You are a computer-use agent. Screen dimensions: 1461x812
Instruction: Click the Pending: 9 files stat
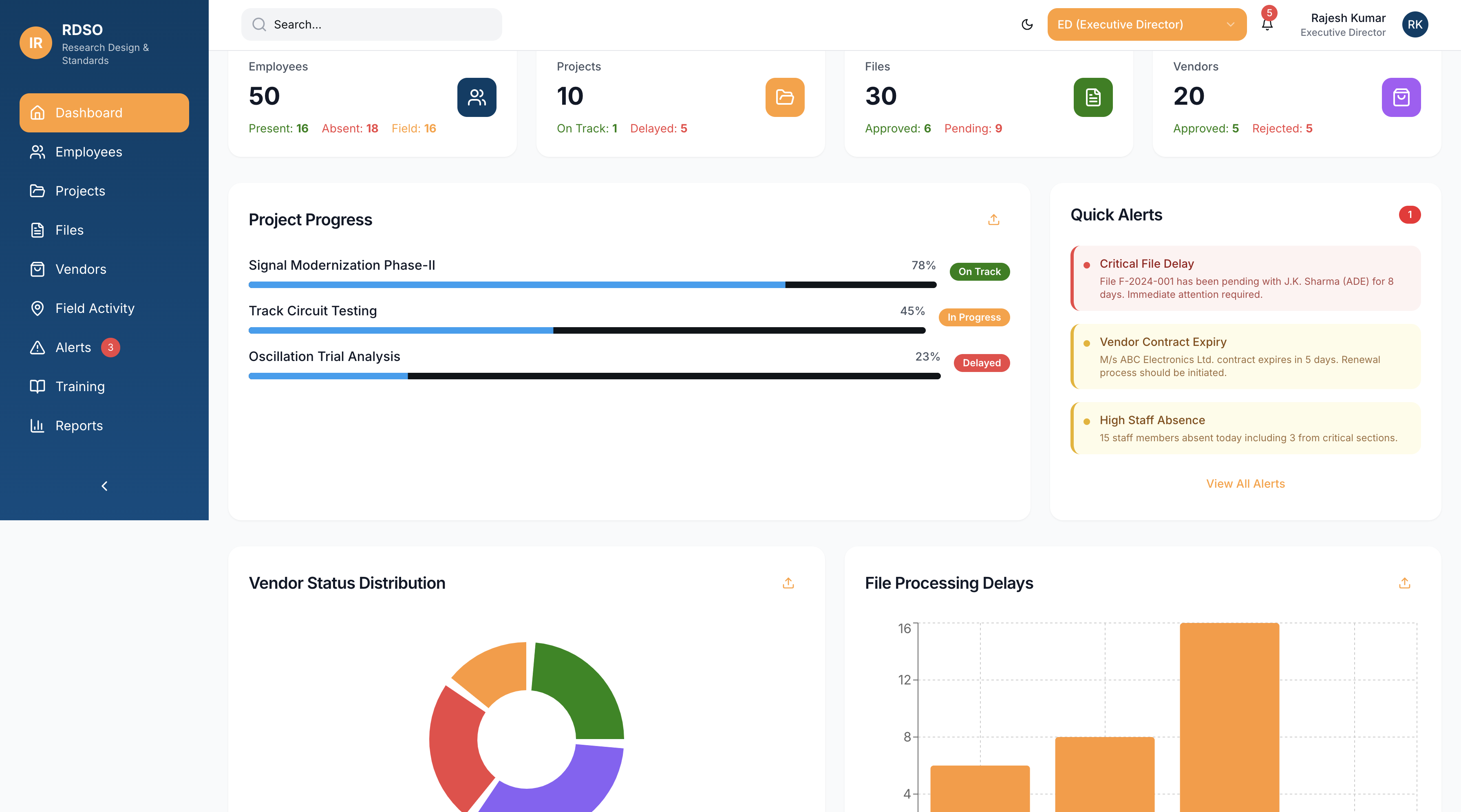(x=973, y=129)
